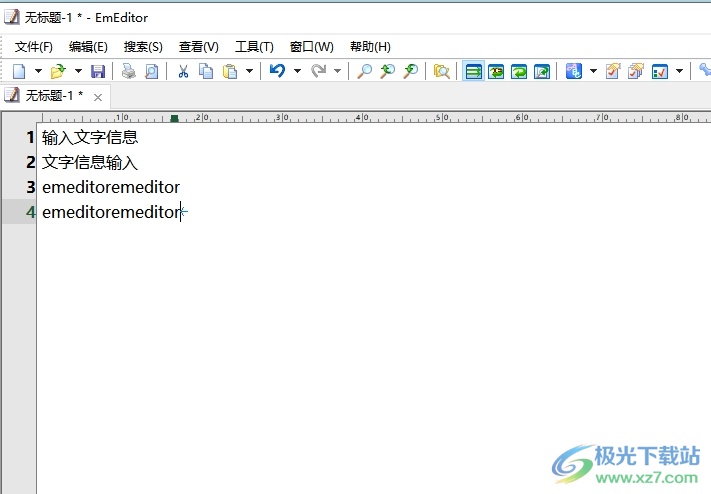711x494 pixels.
Task: Click the Find Next magnifier icon
Action: tap(410, 71)
